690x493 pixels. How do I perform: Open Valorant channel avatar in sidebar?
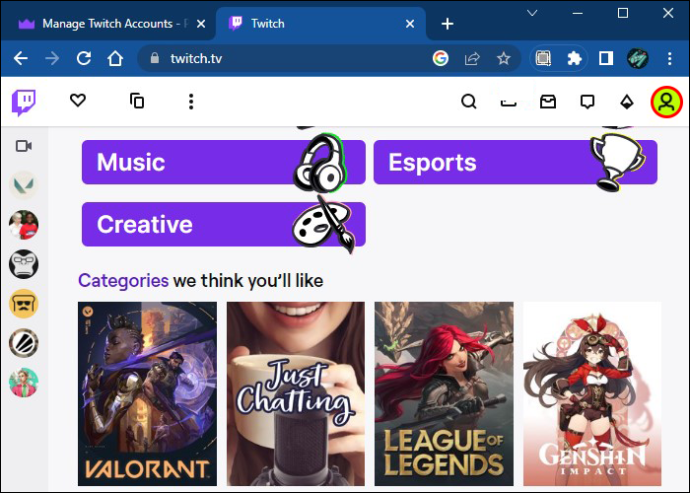tap(24, 185)
